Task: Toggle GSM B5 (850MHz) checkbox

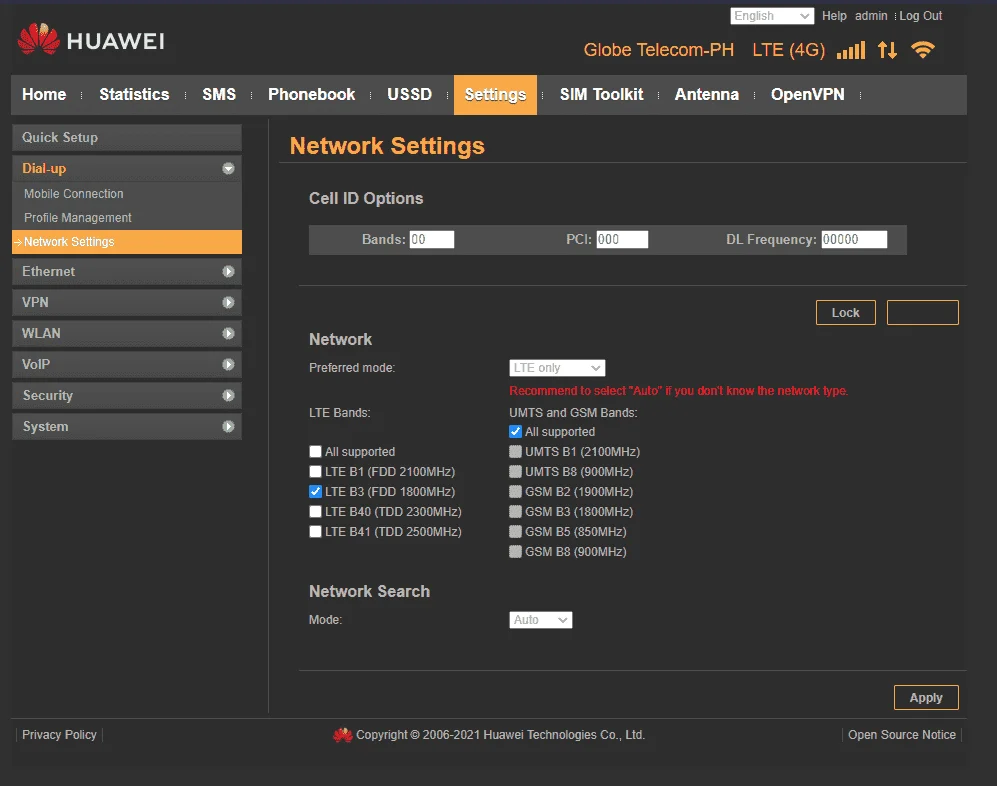Action: point(516,532)
